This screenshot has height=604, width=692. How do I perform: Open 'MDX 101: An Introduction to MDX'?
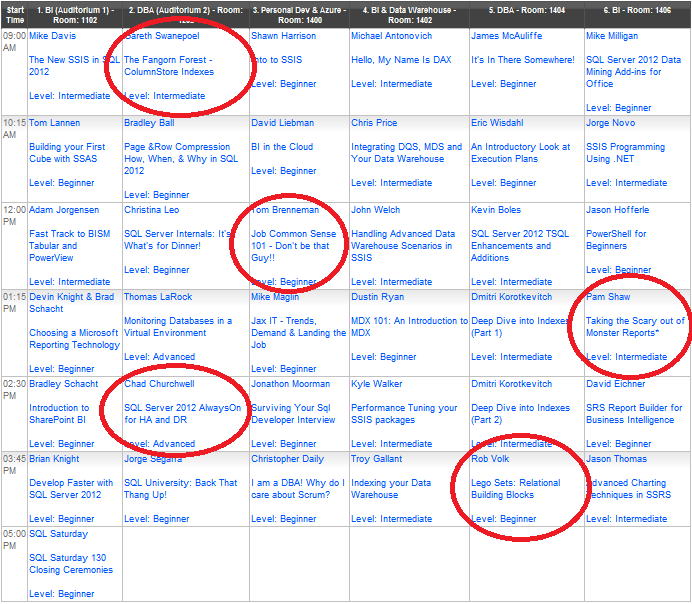coord(409,327)
